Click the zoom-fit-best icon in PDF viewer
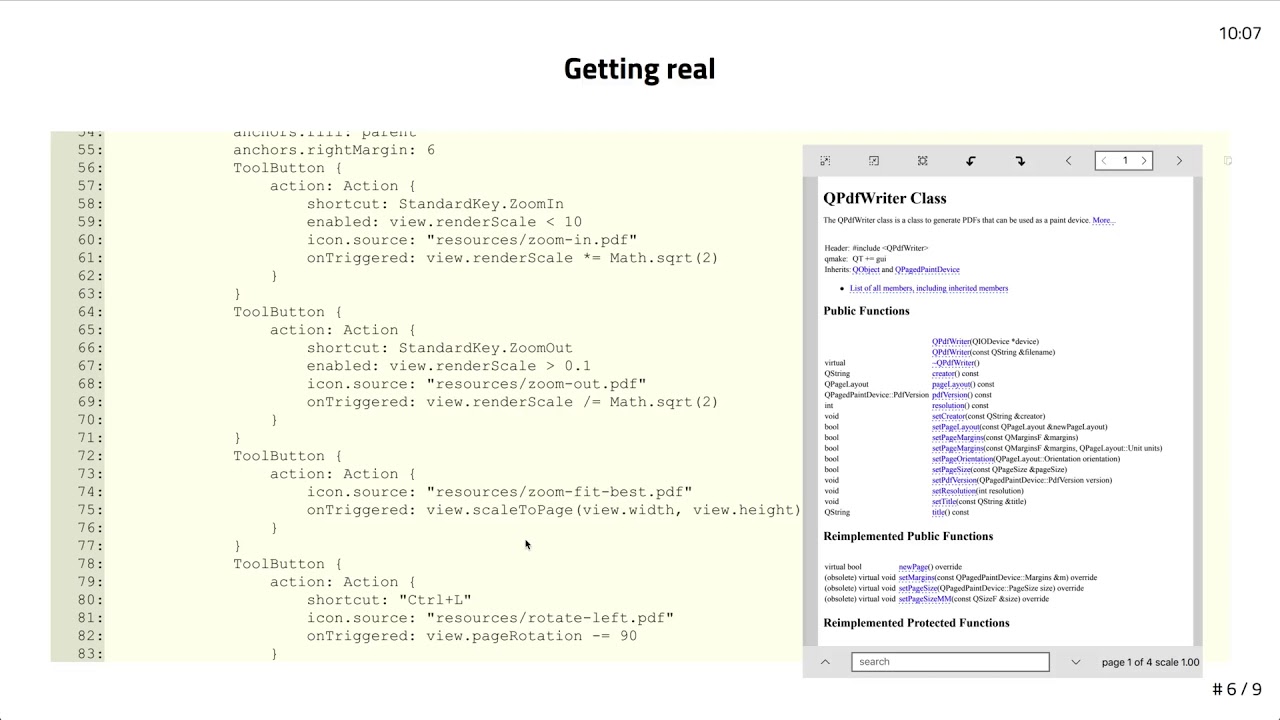 (x=922, y=161)
